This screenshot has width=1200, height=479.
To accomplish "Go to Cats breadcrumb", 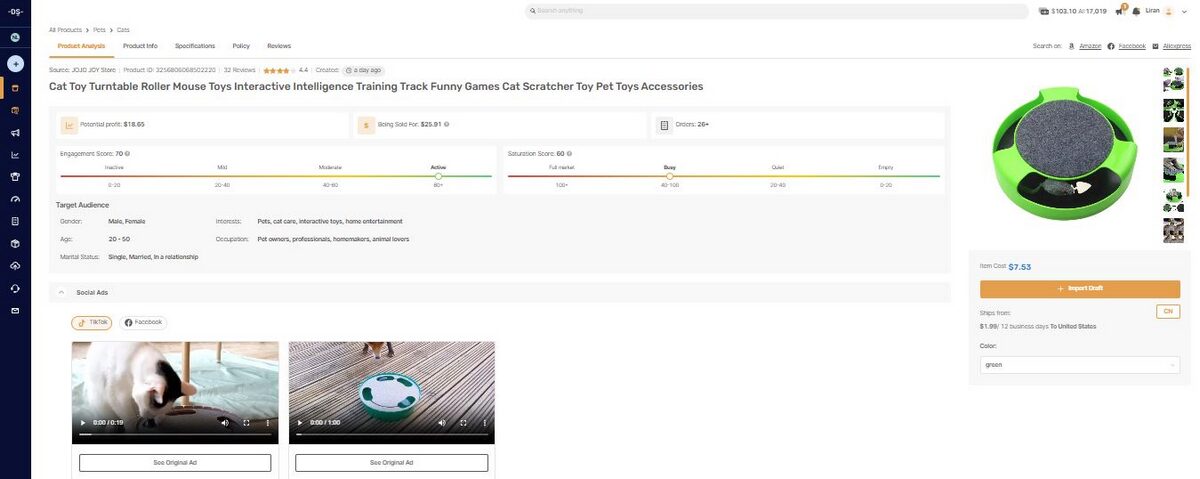I will [123, 30].
